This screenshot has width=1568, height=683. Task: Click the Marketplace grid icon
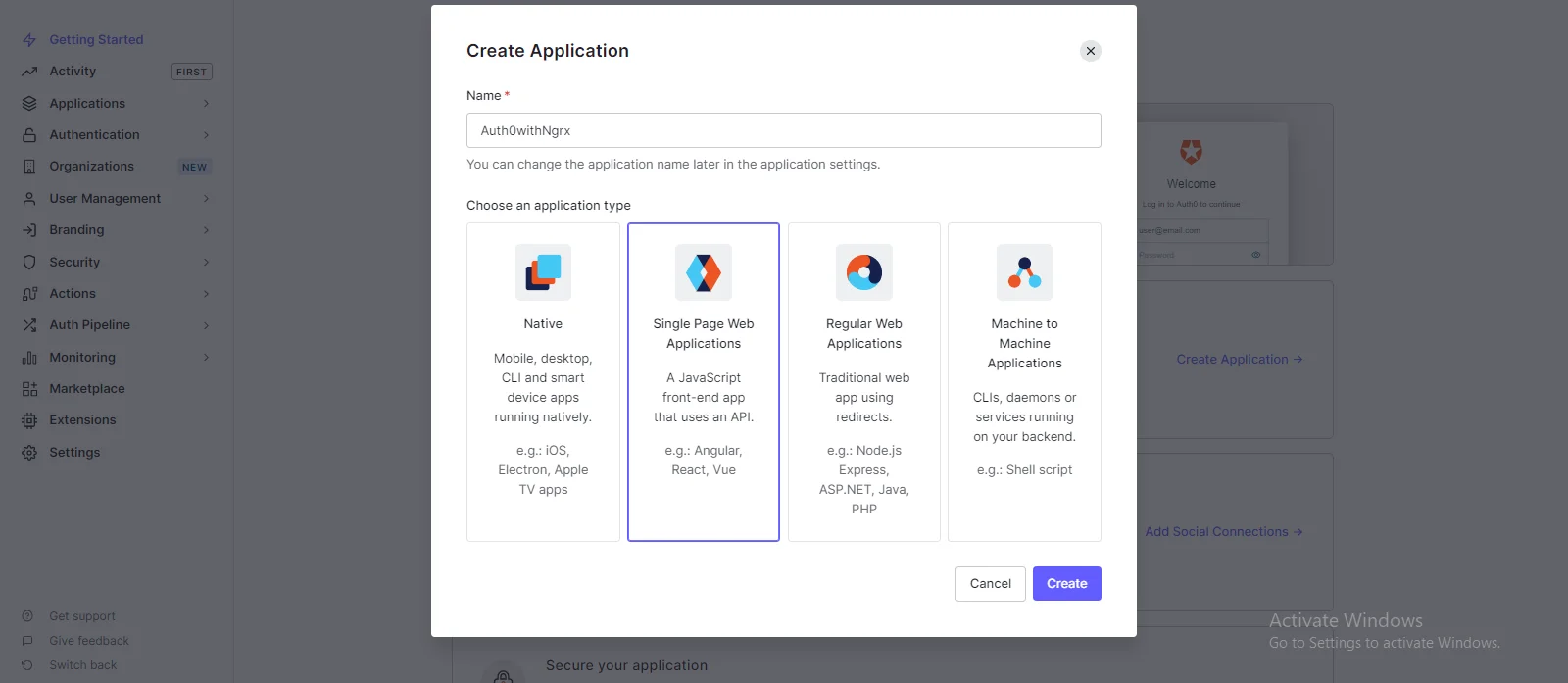29,389
